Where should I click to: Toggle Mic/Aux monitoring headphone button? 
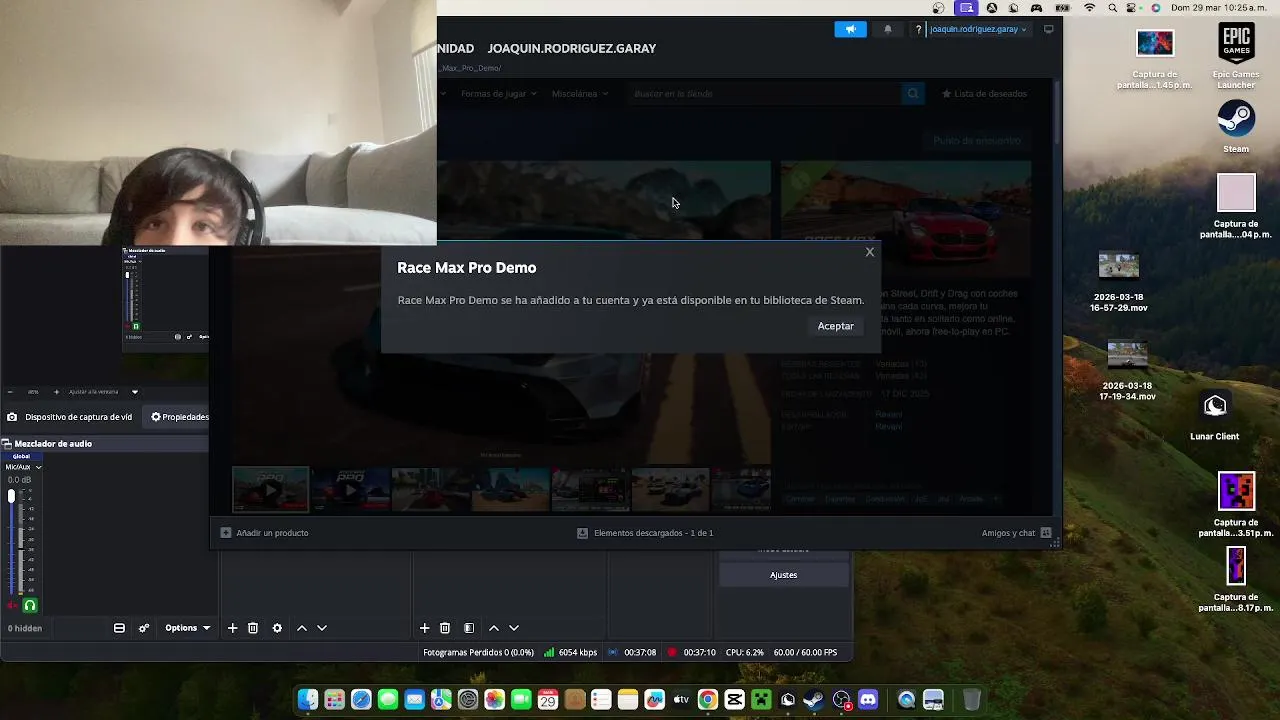click(x=30, y=605)
